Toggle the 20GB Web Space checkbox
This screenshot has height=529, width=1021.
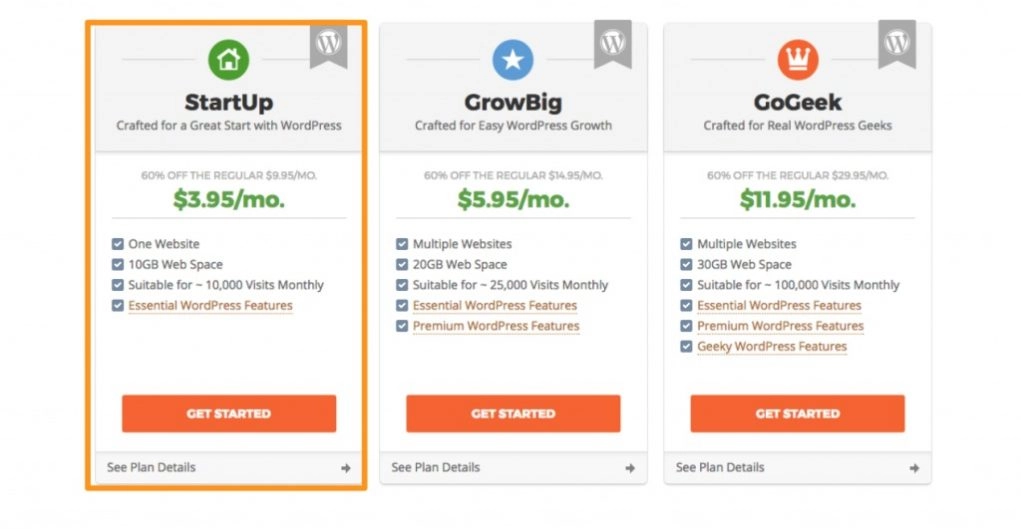point(402,264)
